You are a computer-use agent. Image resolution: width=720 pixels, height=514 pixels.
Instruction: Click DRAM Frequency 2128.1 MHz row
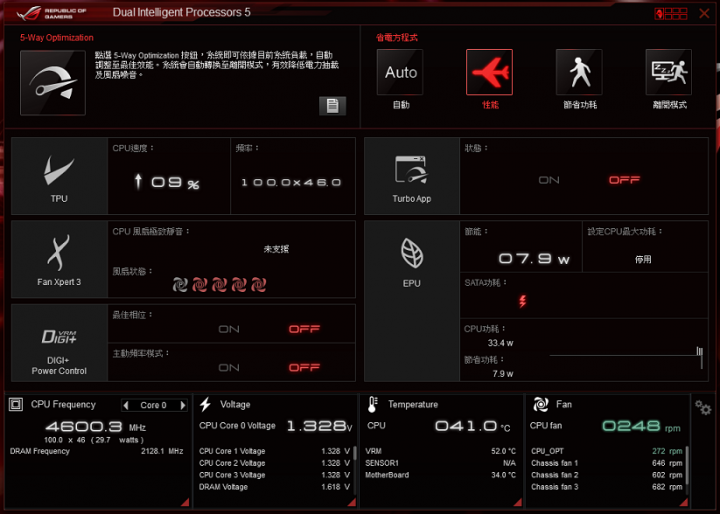(x=96, y=451)
